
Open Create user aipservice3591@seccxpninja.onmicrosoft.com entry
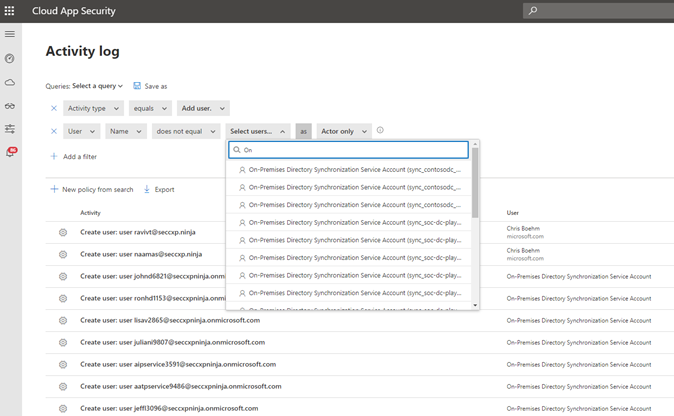178,364
